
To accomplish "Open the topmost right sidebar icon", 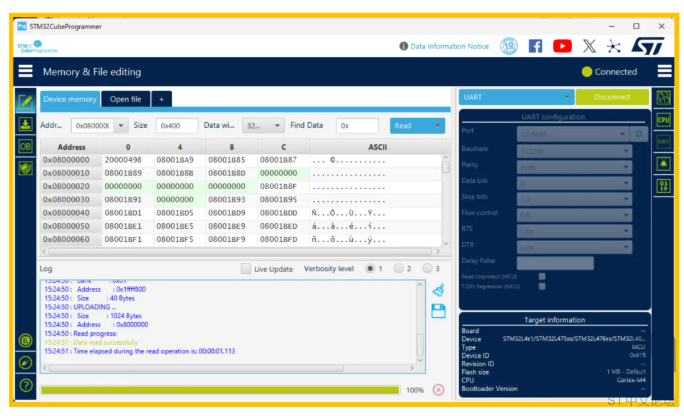I will coord(663,98).
